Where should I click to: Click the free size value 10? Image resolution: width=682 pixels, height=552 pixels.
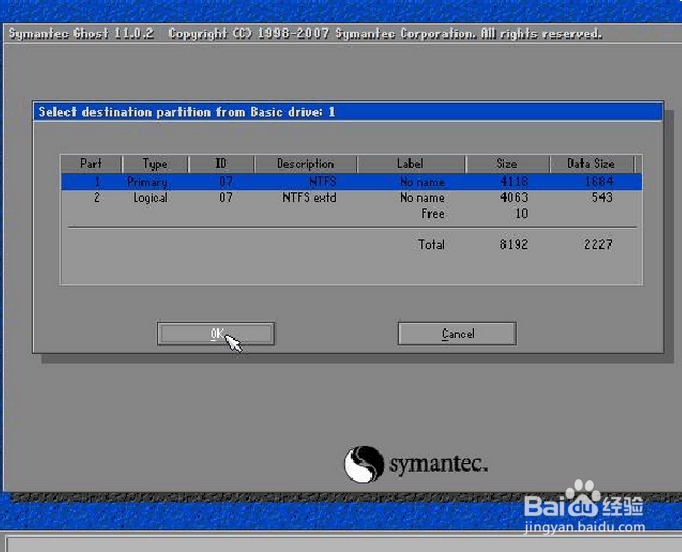(522, 214)
